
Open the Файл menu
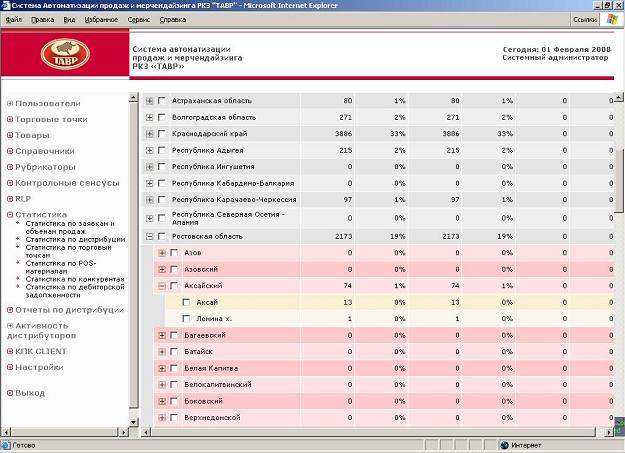14,20
